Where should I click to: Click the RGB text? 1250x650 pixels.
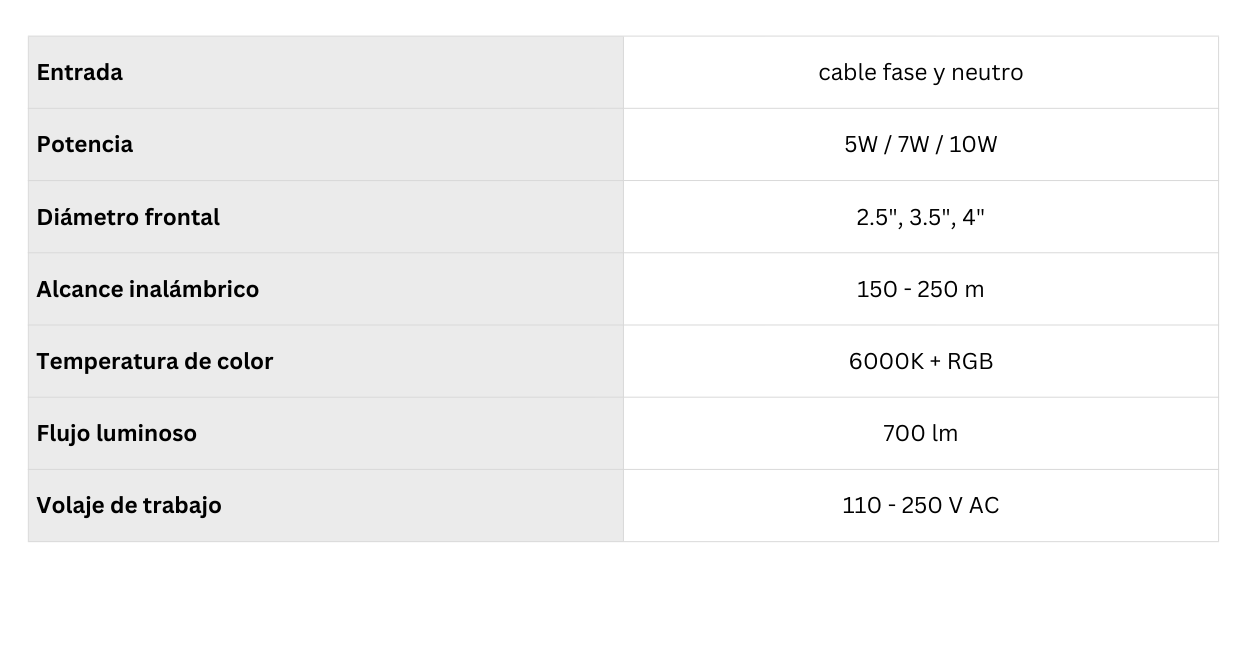pos(970,361)
